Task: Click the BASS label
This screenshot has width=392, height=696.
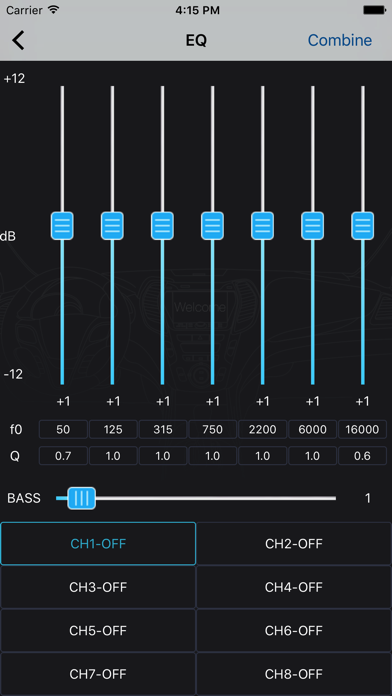Action: tap(24, 498)
